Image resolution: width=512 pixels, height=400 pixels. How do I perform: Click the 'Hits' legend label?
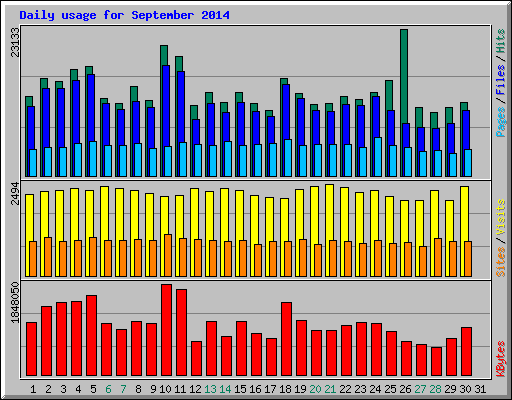(500, 41)
